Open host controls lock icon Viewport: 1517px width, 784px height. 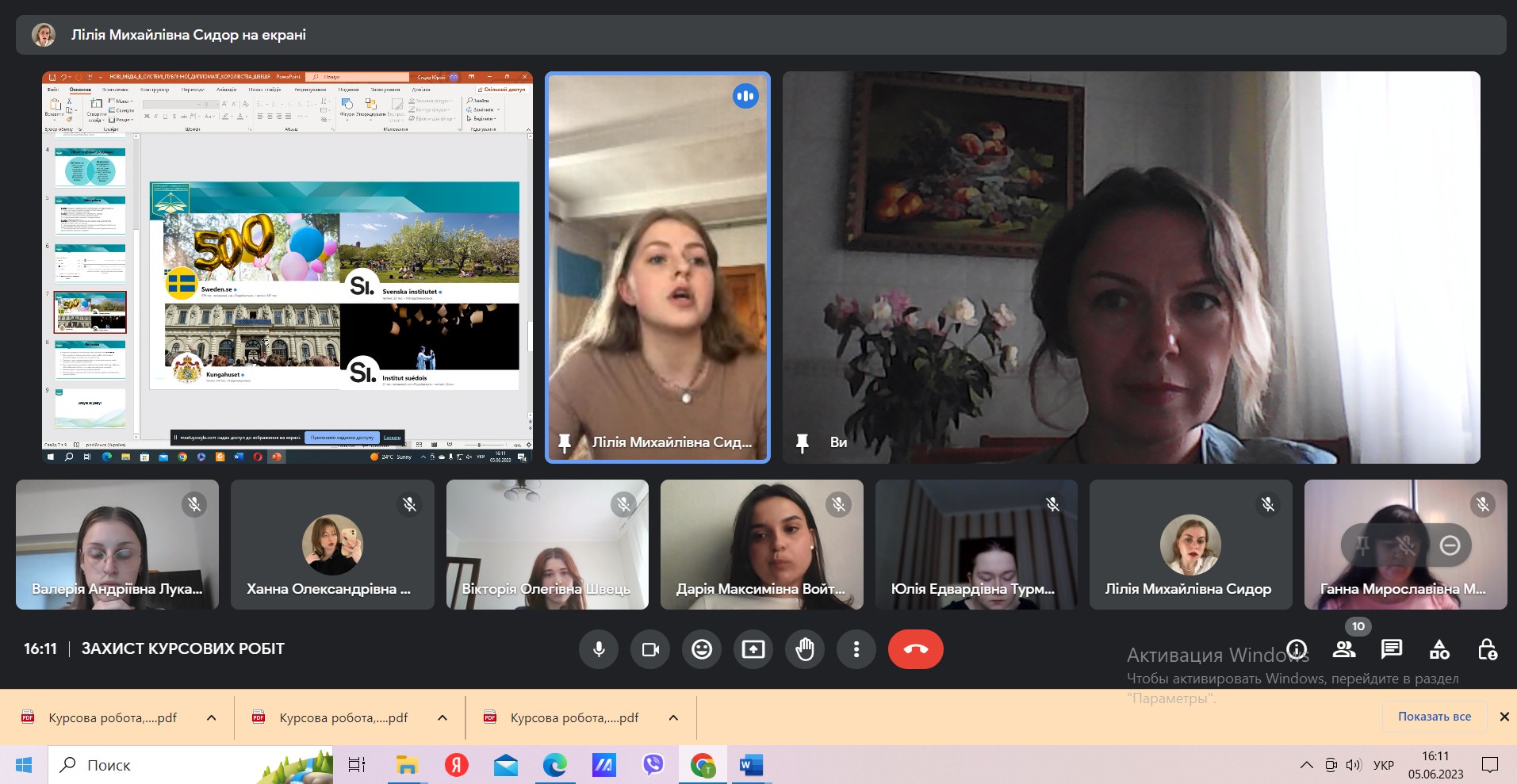coord(1487,650)
